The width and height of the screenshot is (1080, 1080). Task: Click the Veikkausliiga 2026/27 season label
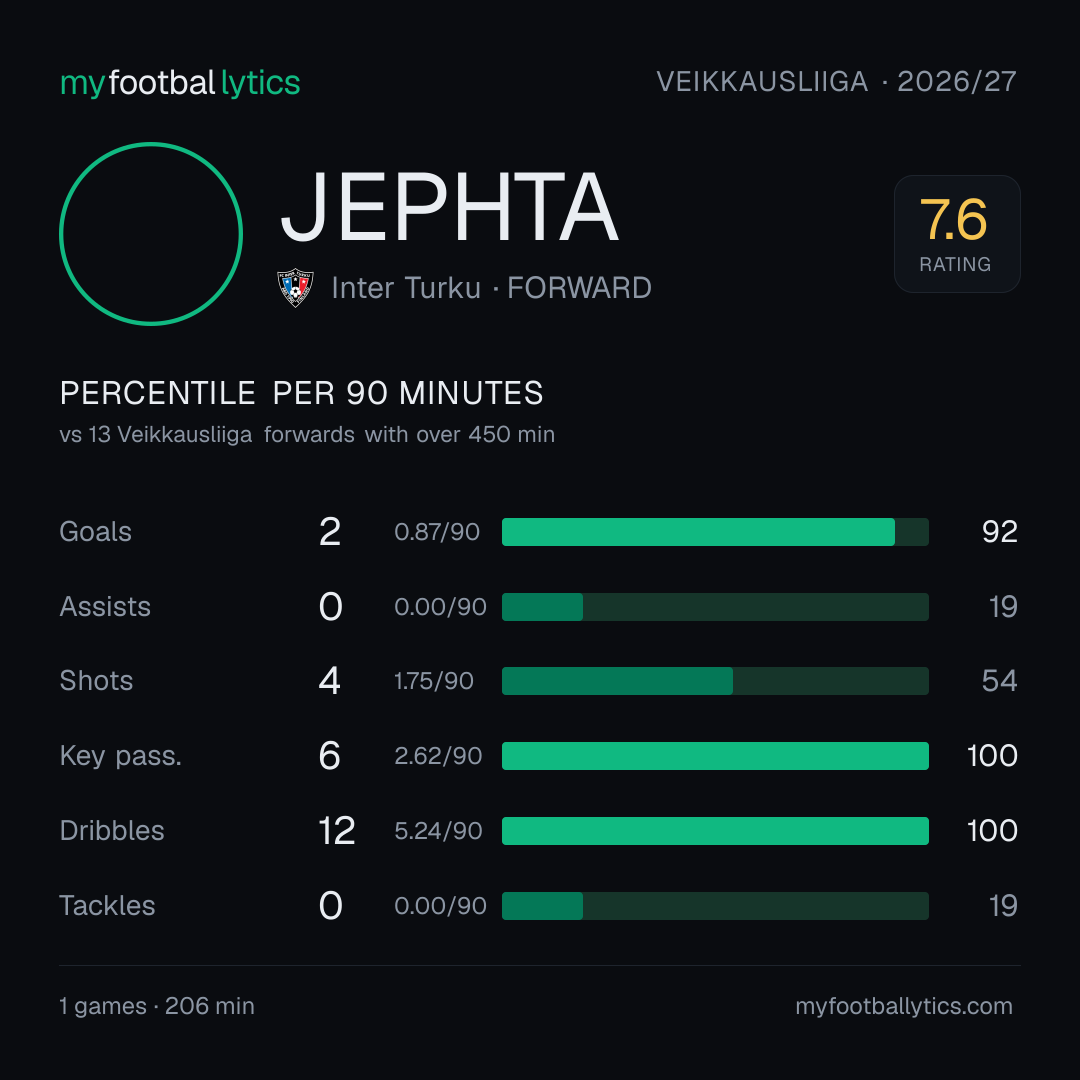pyautogui.click(x=836, y=82)
